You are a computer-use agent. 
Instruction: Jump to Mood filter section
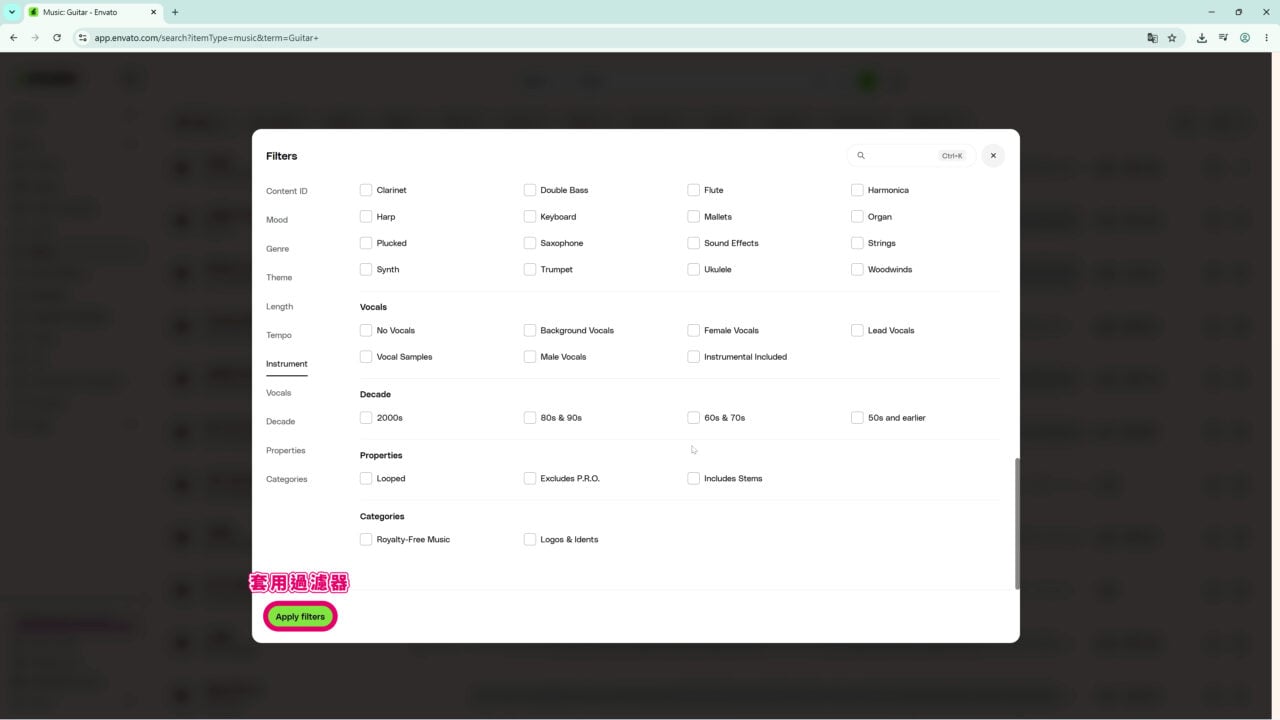[x=277, y=220]
